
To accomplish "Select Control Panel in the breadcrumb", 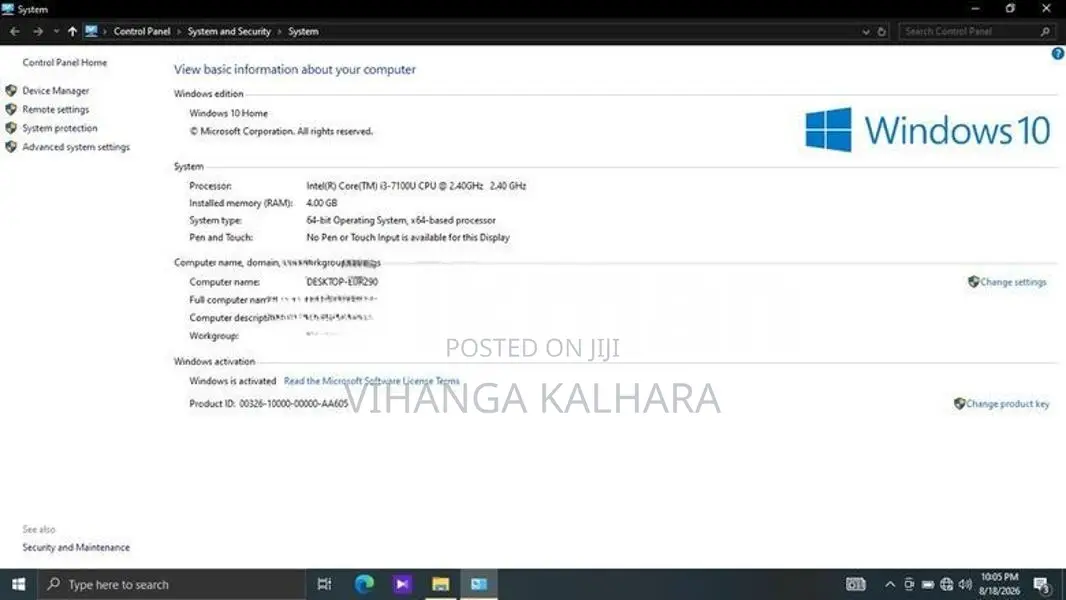I will coord(141,31).
